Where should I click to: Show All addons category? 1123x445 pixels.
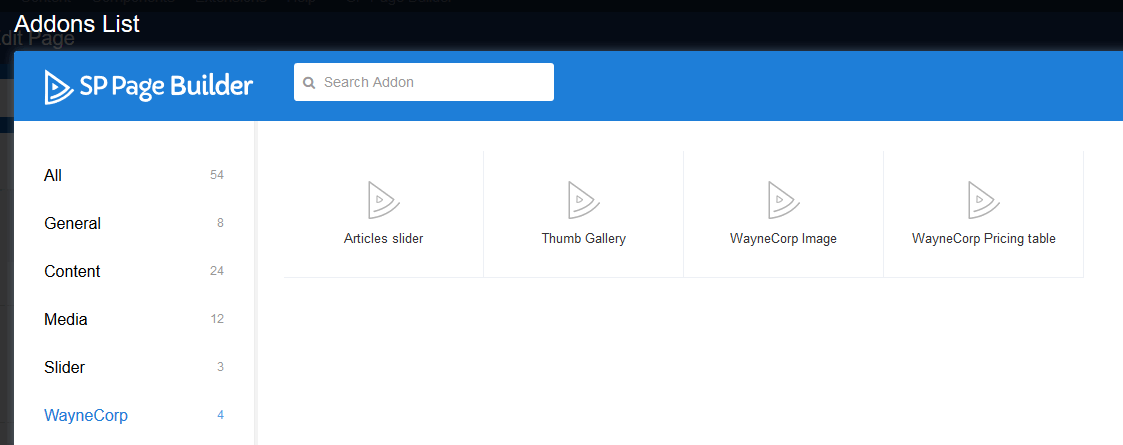(x=53, y=175)
